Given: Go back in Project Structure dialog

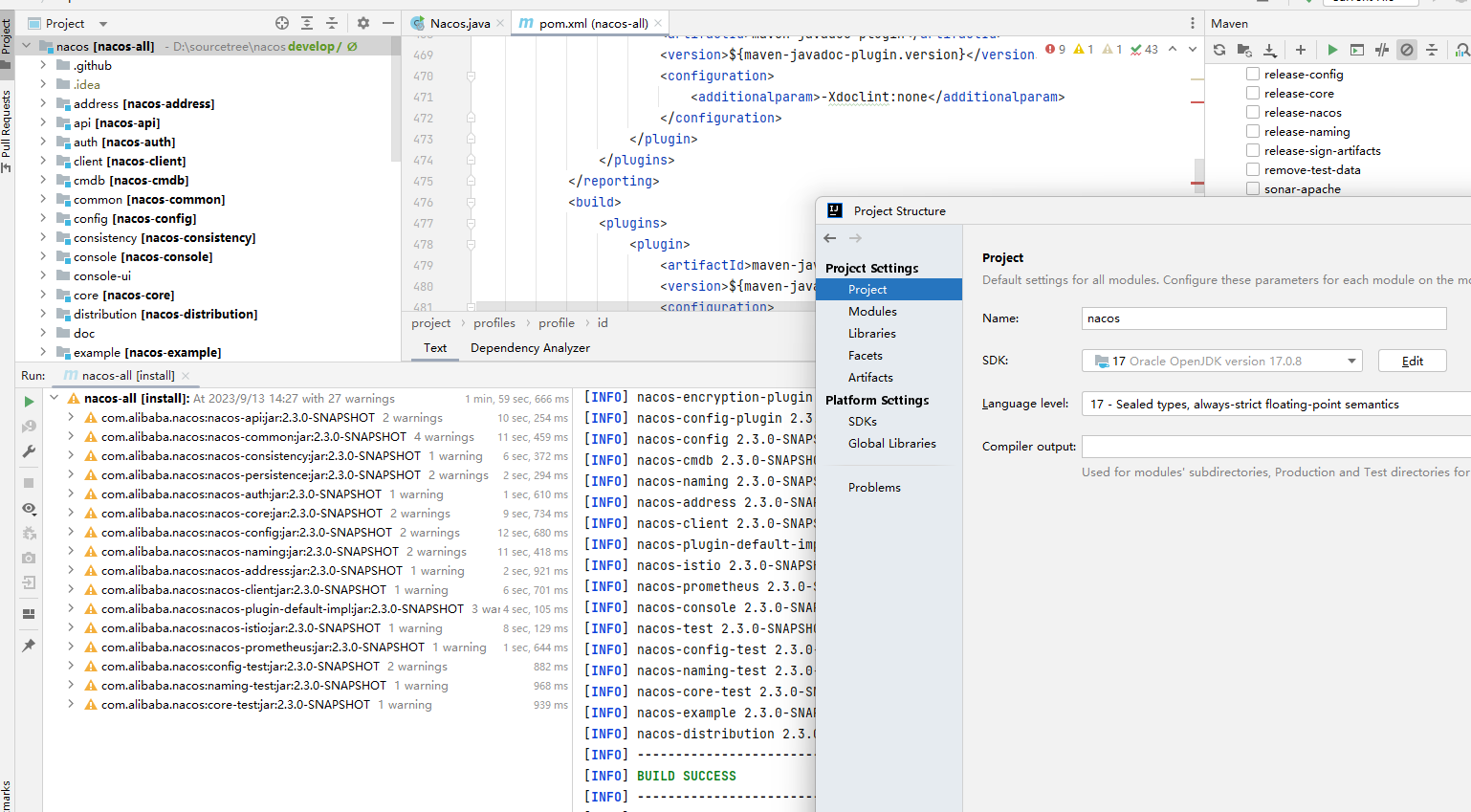Looking at the screenshot, I should [830, 238].
